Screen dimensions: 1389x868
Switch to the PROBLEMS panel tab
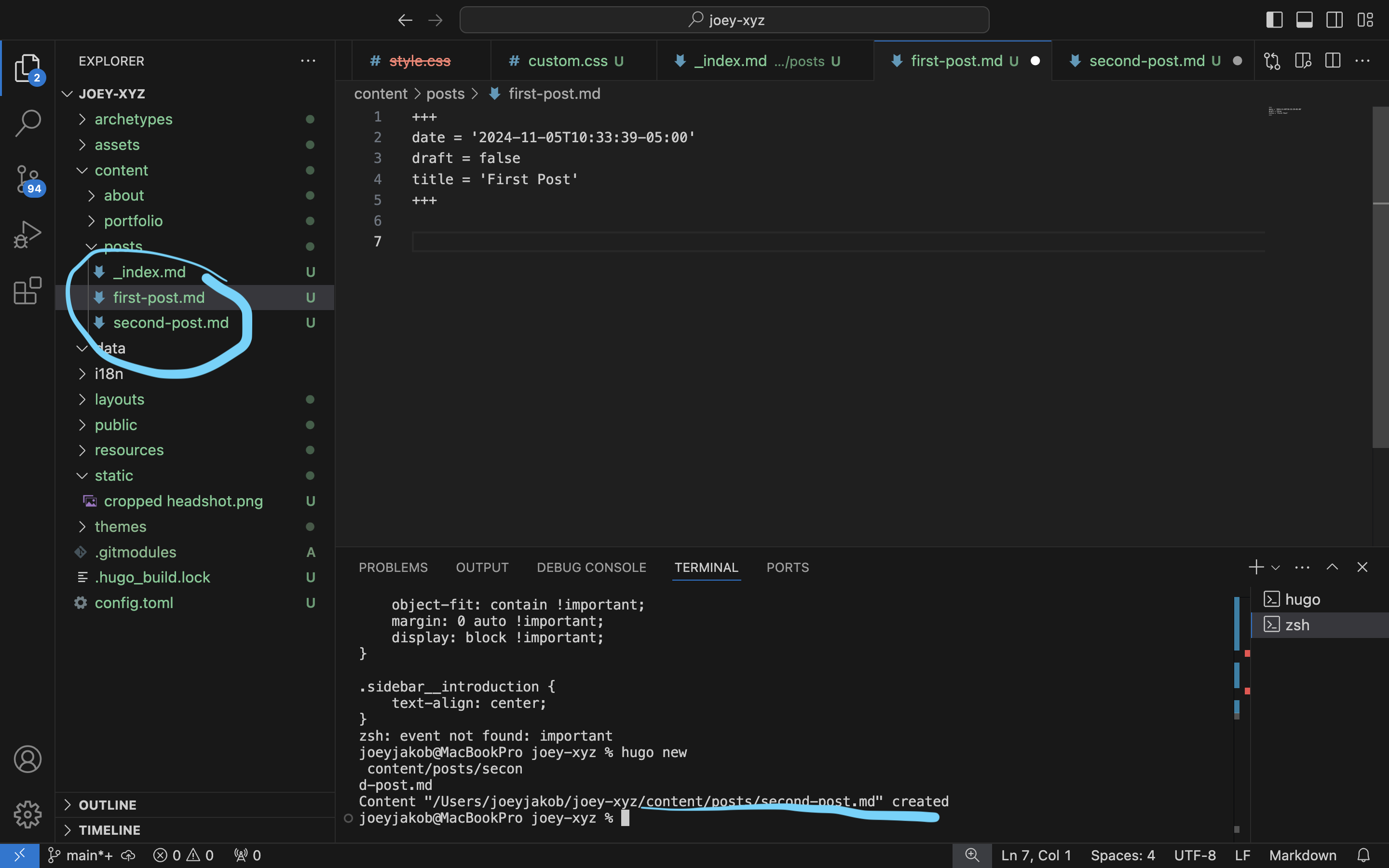[393, 568]
